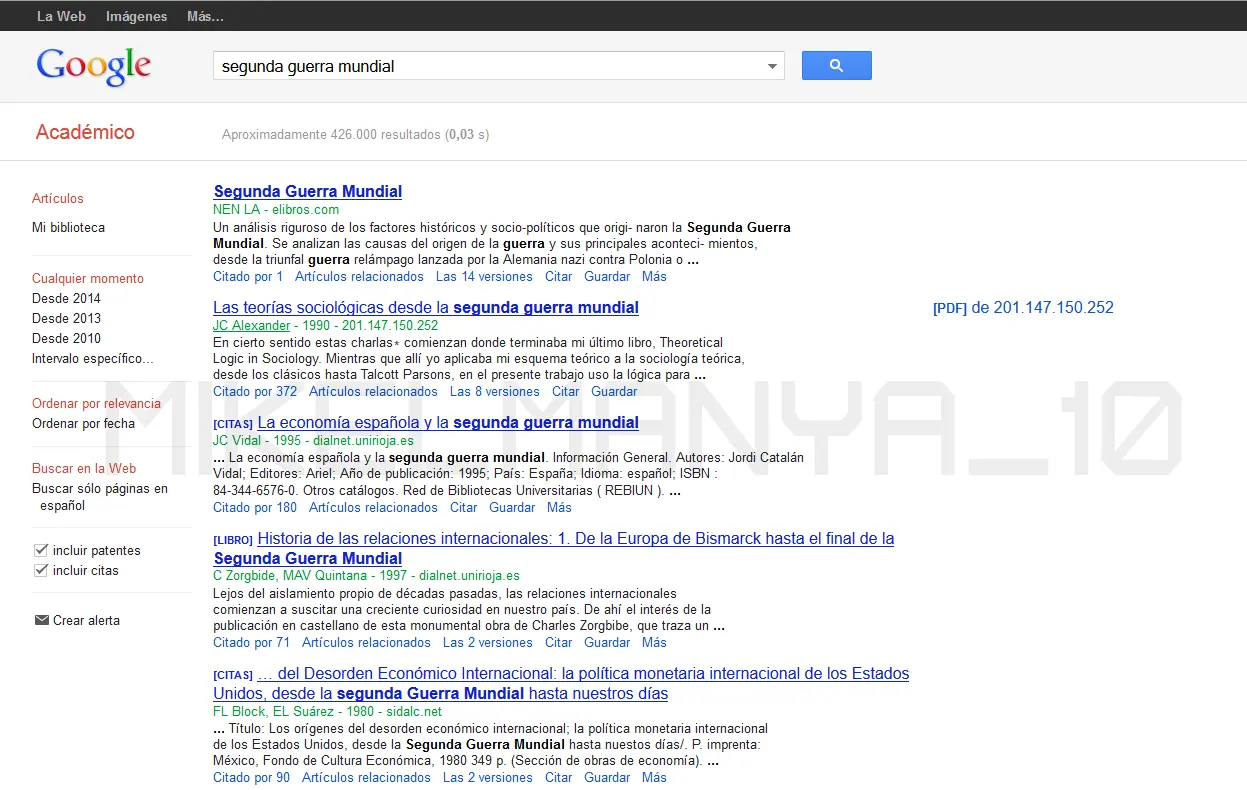Viewport: 1247px width, 790px height.
Task: Click "Citar" under JC Vidal result
Action: click(464, 507)
